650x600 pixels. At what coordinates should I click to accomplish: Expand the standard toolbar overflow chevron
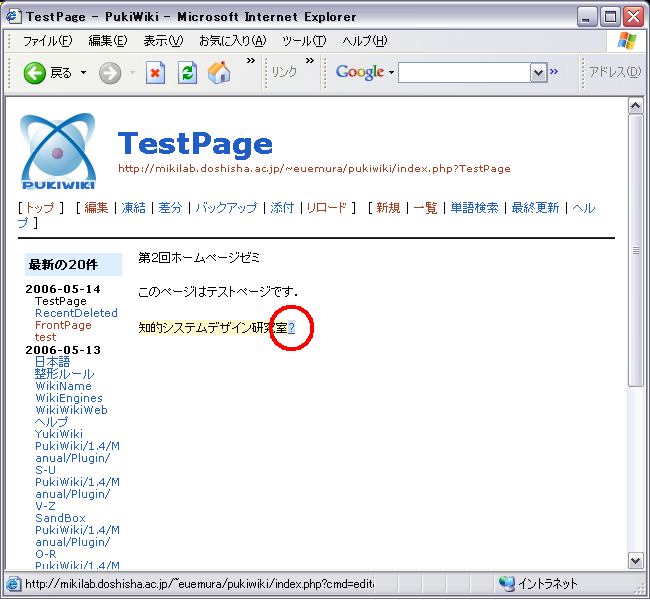251,61
